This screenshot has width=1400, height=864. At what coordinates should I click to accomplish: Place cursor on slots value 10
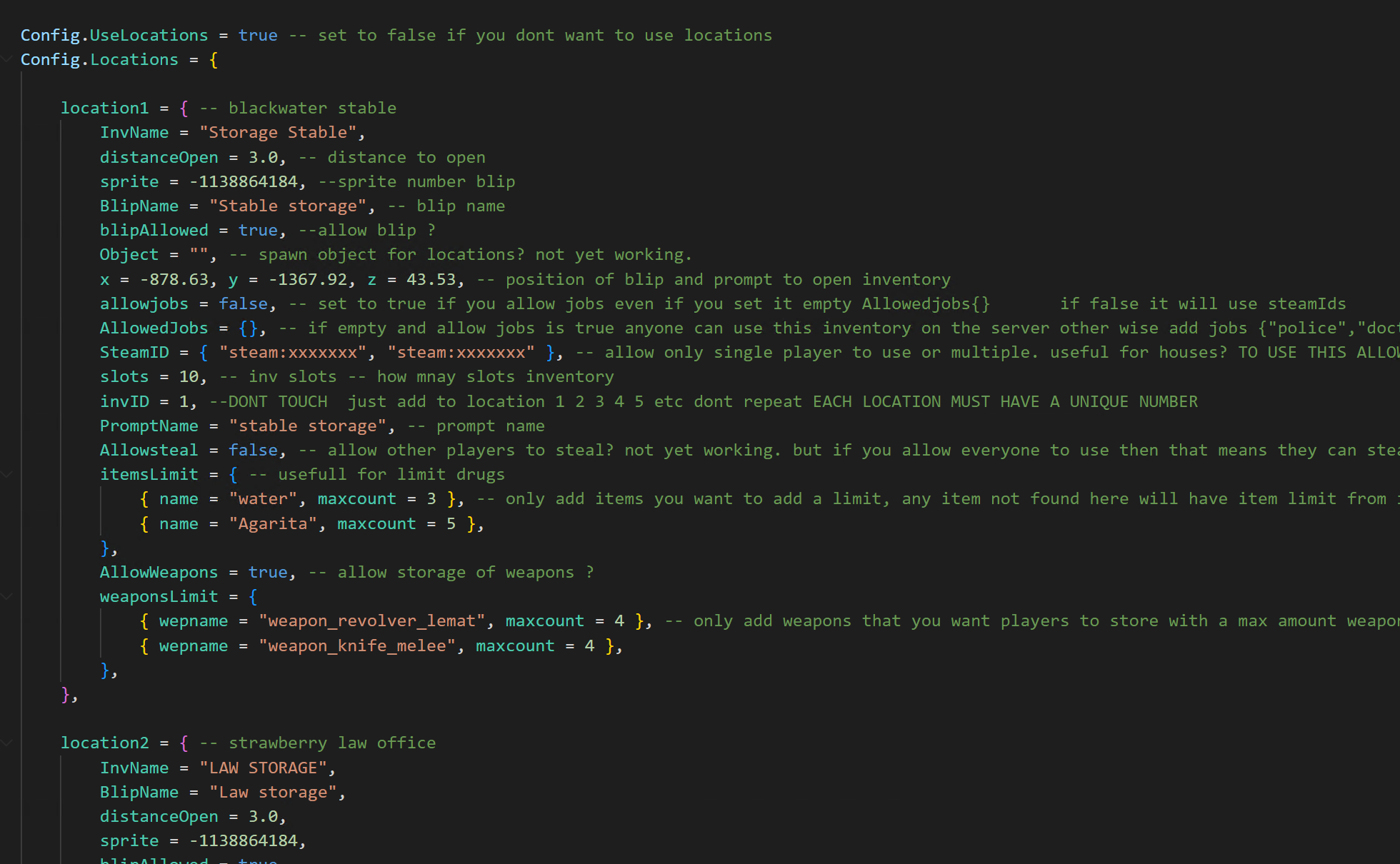(189, 376)
